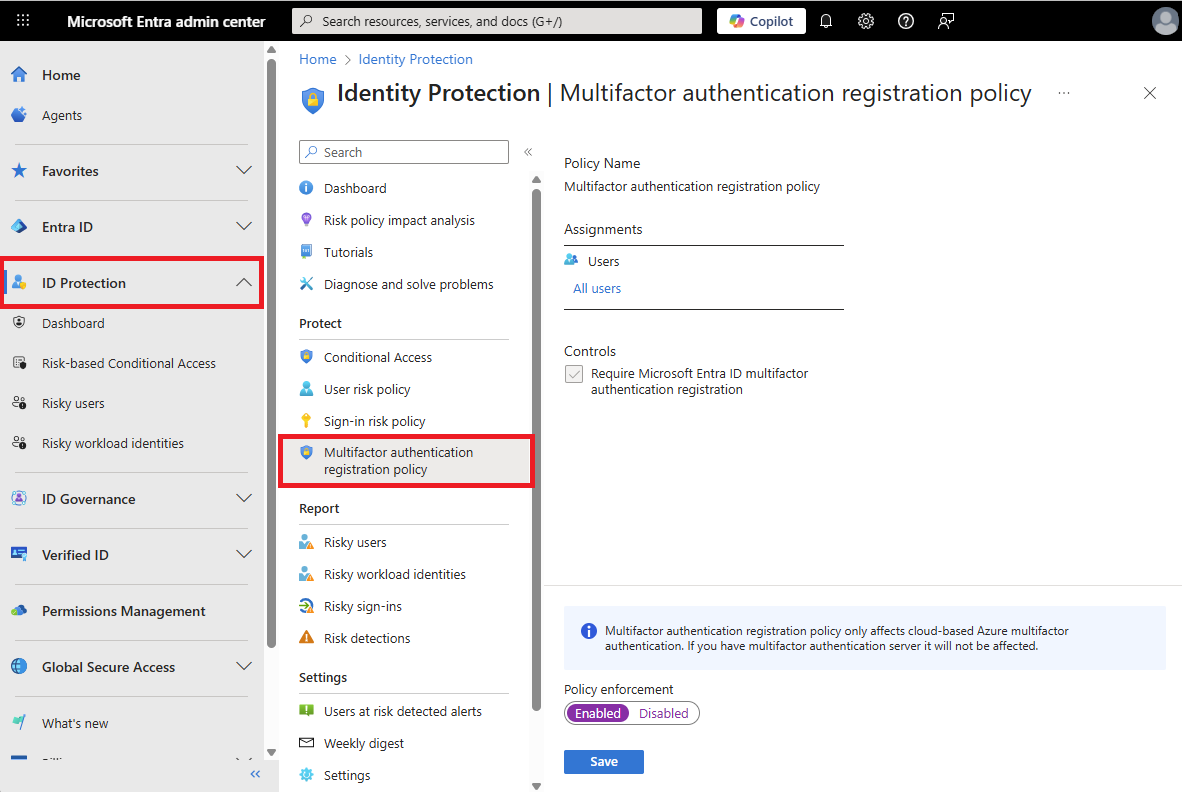The height and width of the screenshot is (792, 1182).
Task: Click the Weekly digest envelope icon
Action: click(306, 742)
